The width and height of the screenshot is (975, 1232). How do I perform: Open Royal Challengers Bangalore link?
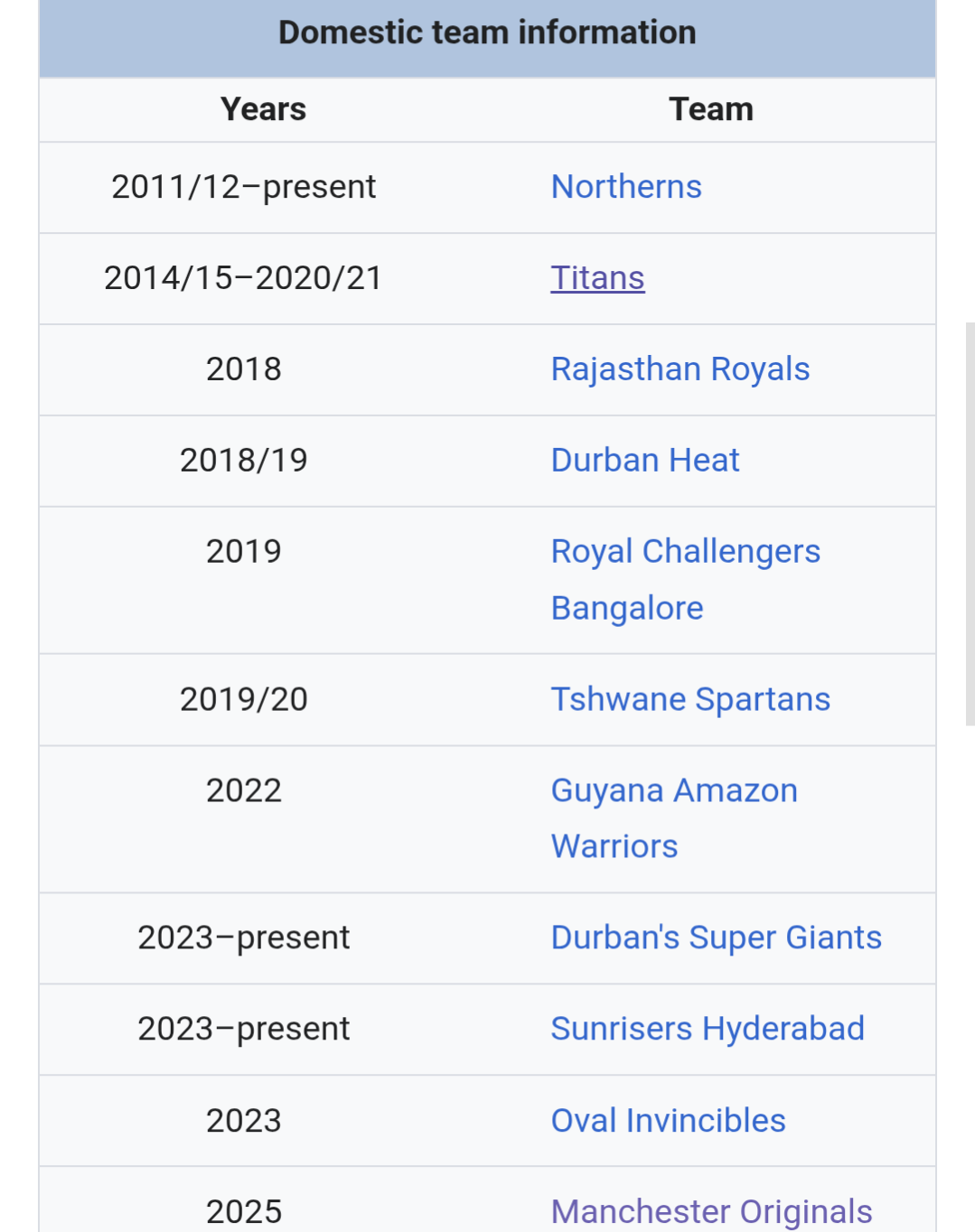(686, 580)
